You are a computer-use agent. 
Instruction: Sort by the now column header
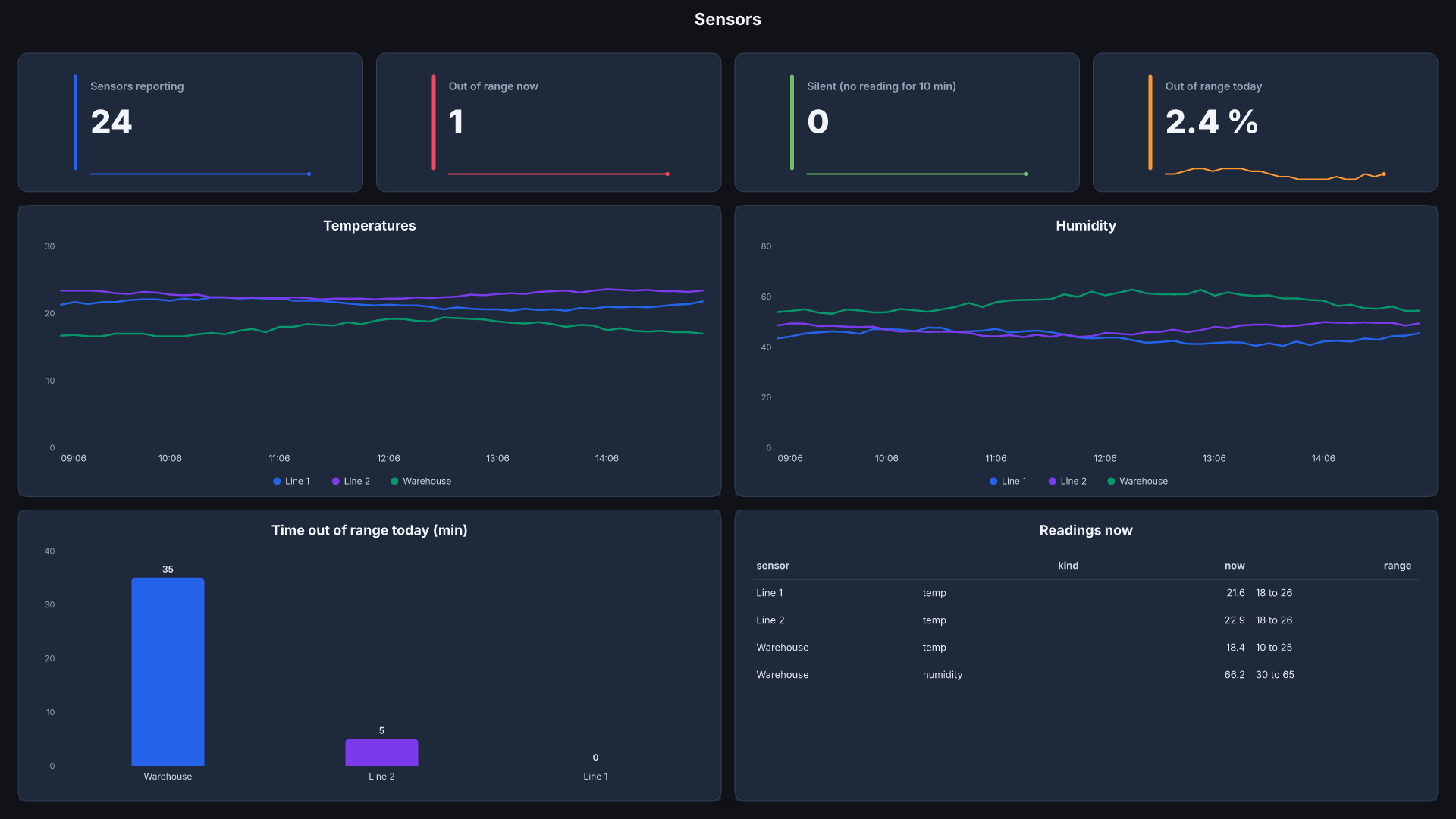coord(1235,566)
